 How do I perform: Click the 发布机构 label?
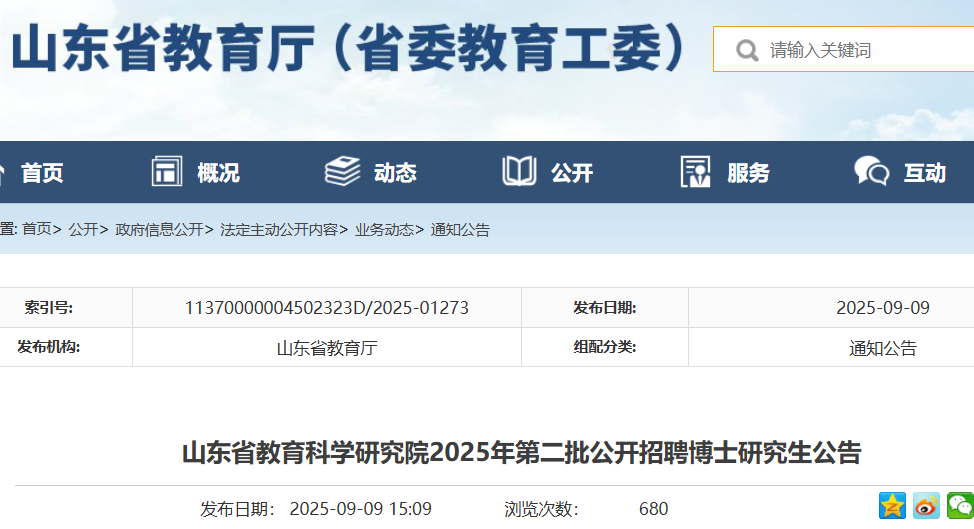click(x=48, y=347)
